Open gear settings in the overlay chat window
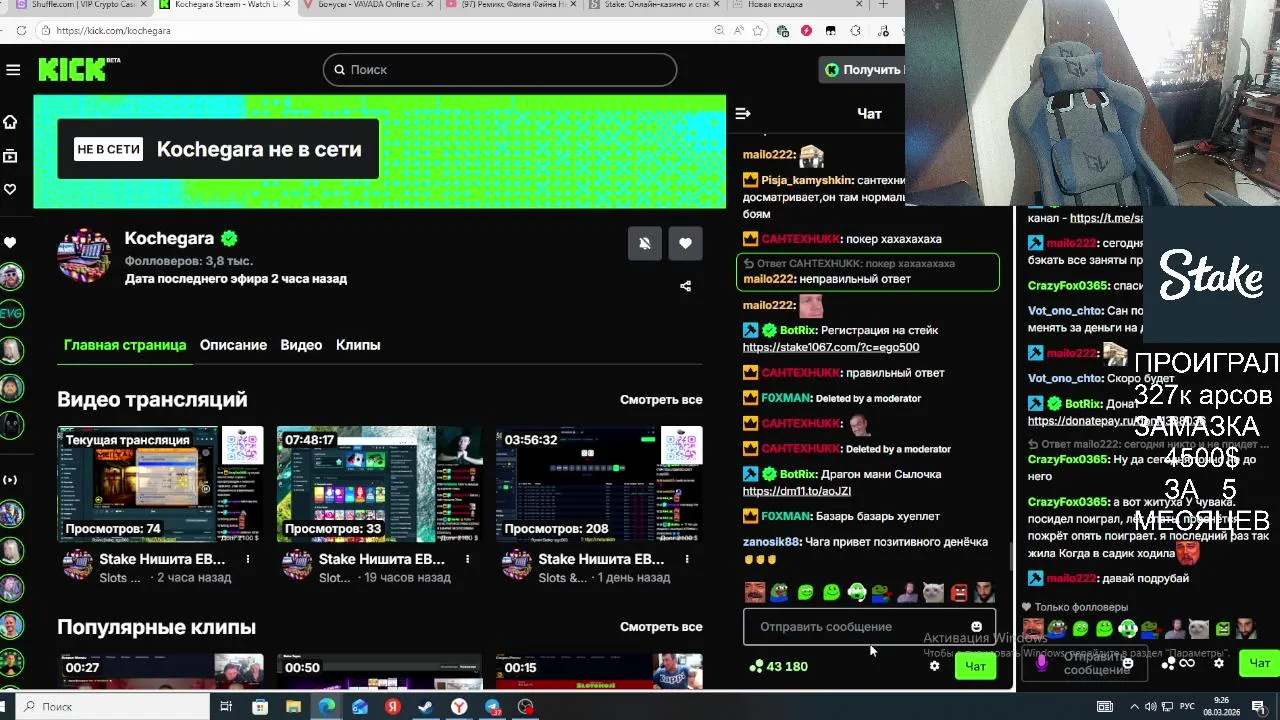 [1219, 663]
